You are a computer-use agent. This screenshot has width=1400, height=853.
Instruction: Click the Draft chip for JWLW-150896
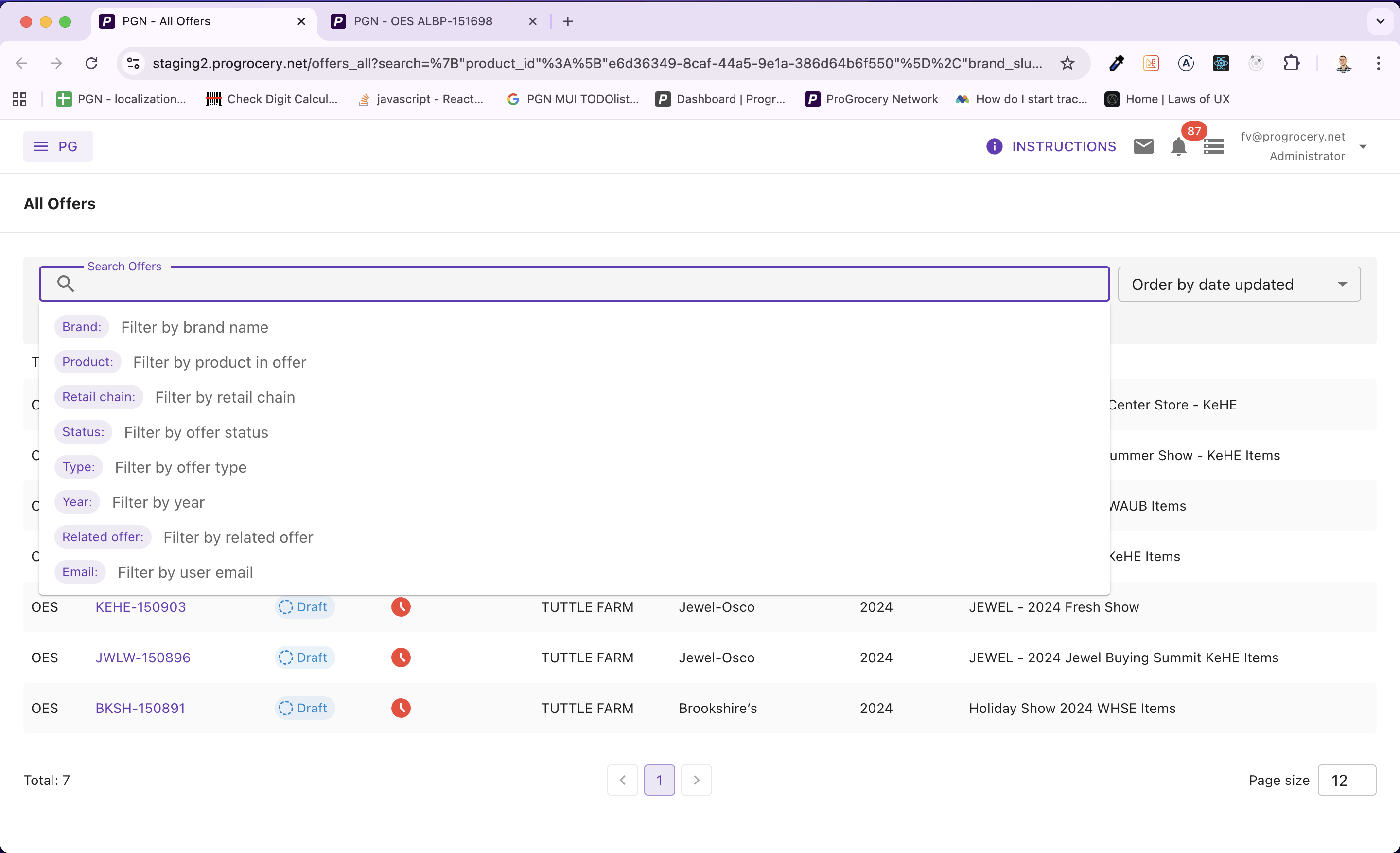point(304,658)
